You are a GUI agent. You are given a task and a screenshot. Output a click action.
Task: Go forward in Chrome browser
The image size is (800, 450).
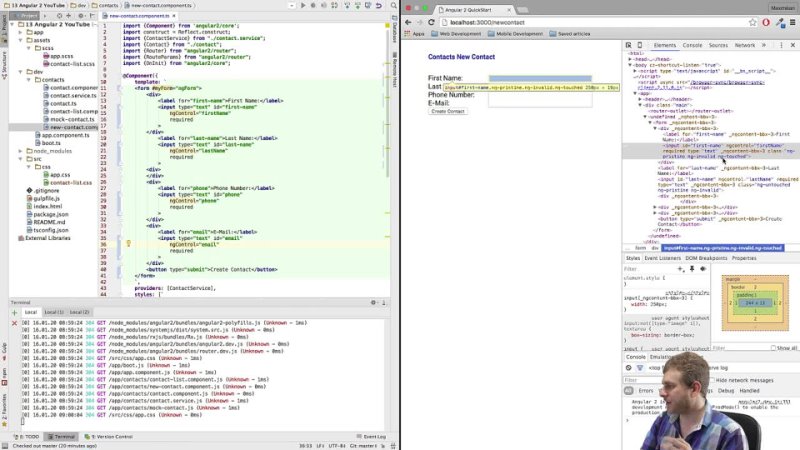[x=419, y=22]
